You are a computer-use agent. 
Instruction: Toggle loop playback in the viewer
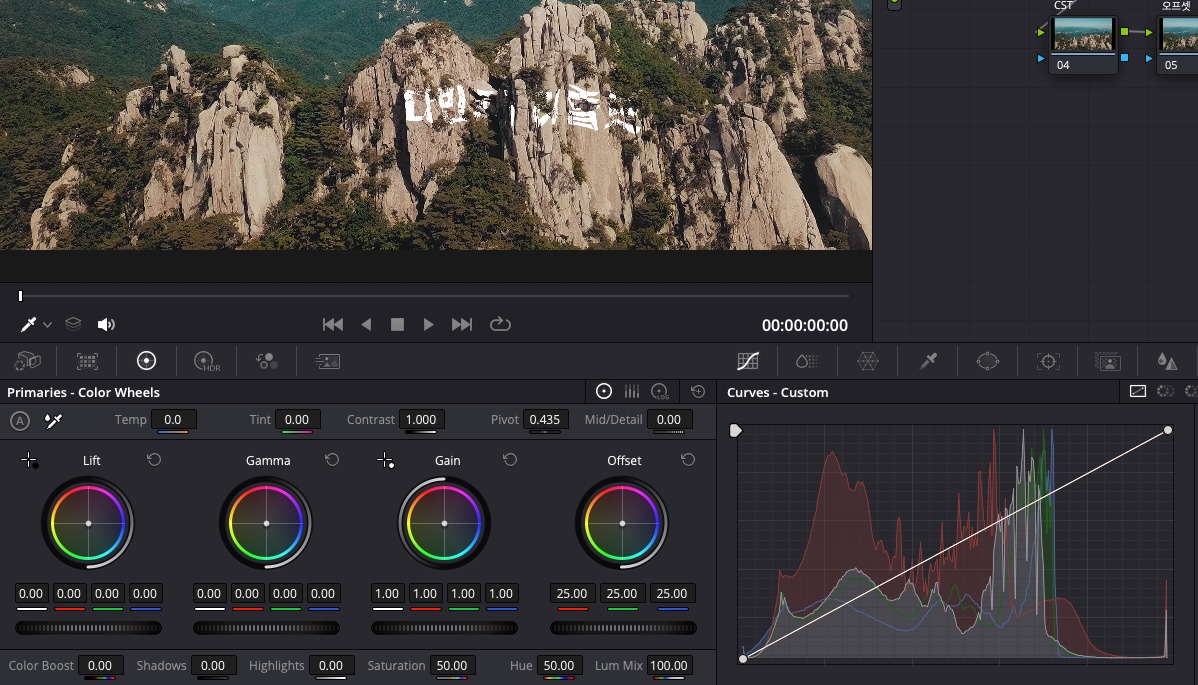pyautogui.click(x=500, y=324)
